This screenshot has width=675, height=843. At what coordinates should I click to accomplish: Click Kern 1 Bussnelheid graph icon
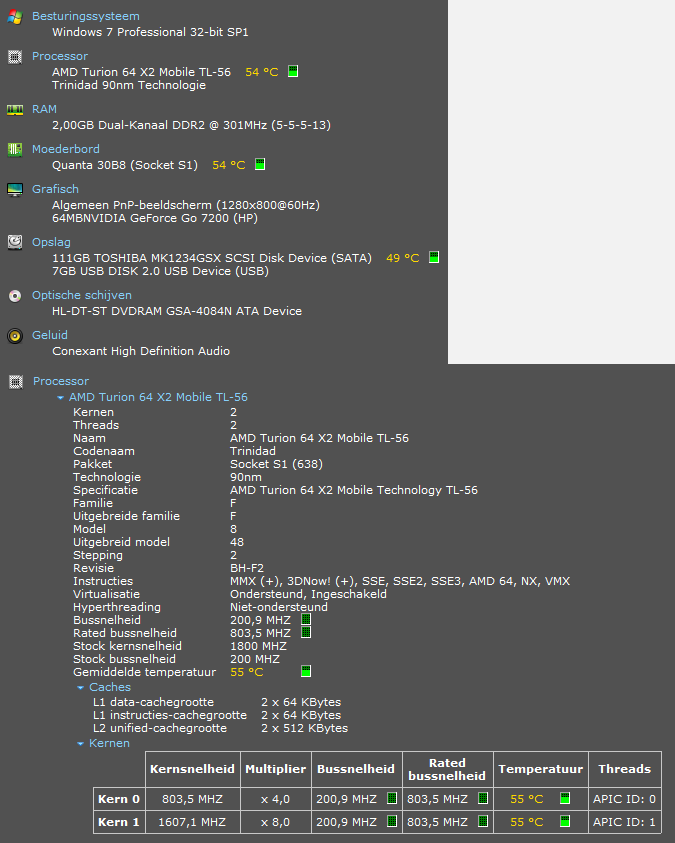[x=392, y=821]
